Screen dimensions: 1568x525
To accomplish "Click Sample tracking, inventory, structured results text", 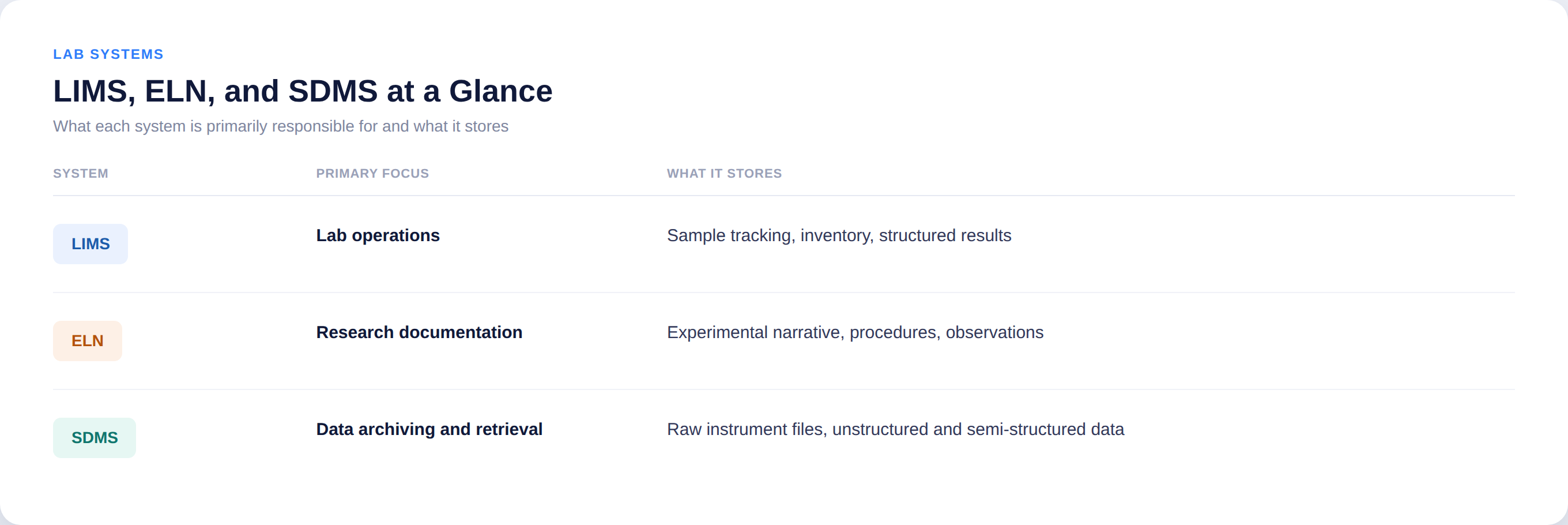I will [x=839, y=235].
